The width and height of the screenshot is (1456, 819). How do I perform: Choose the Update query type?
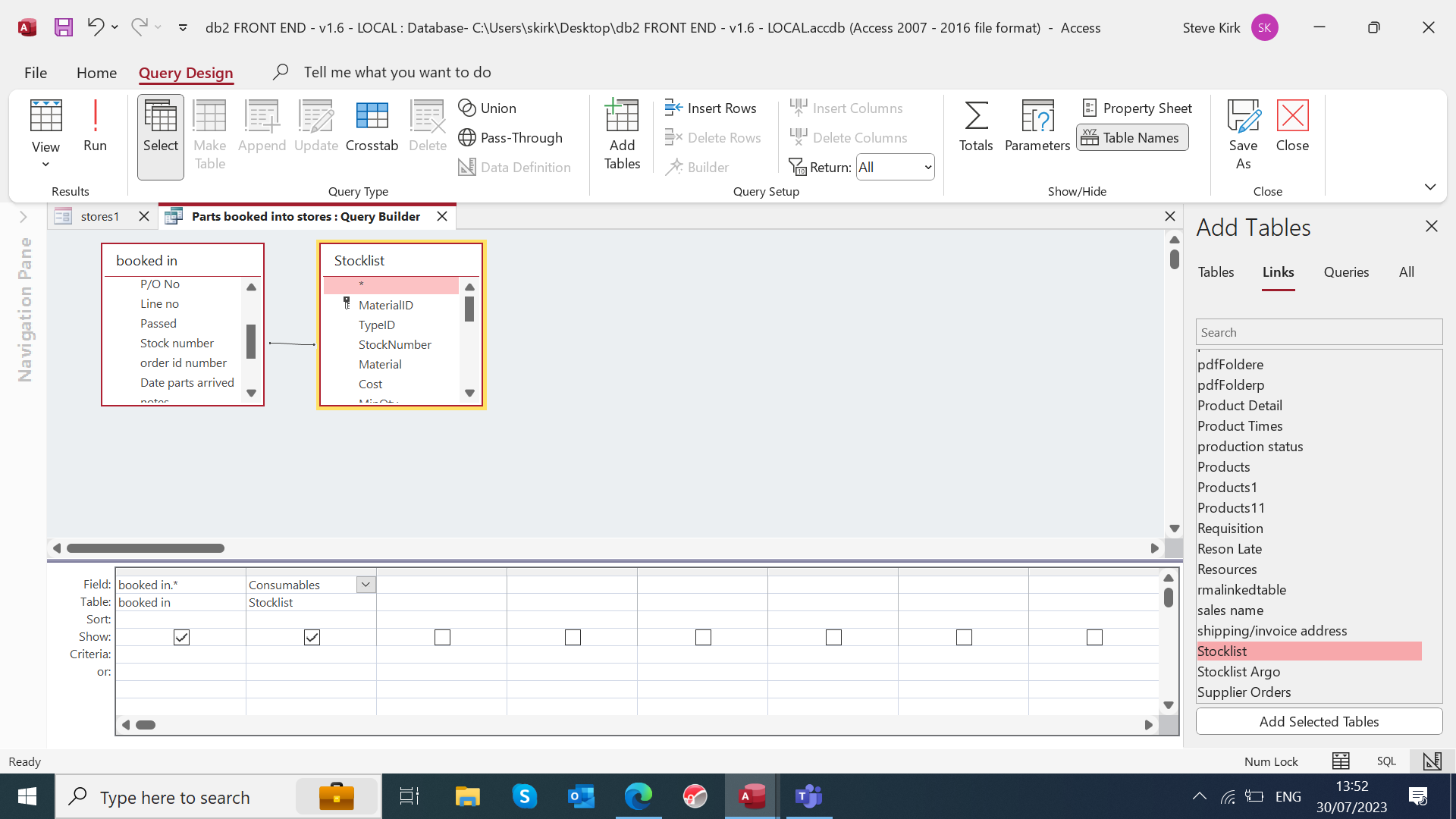(x=316, y=127)
